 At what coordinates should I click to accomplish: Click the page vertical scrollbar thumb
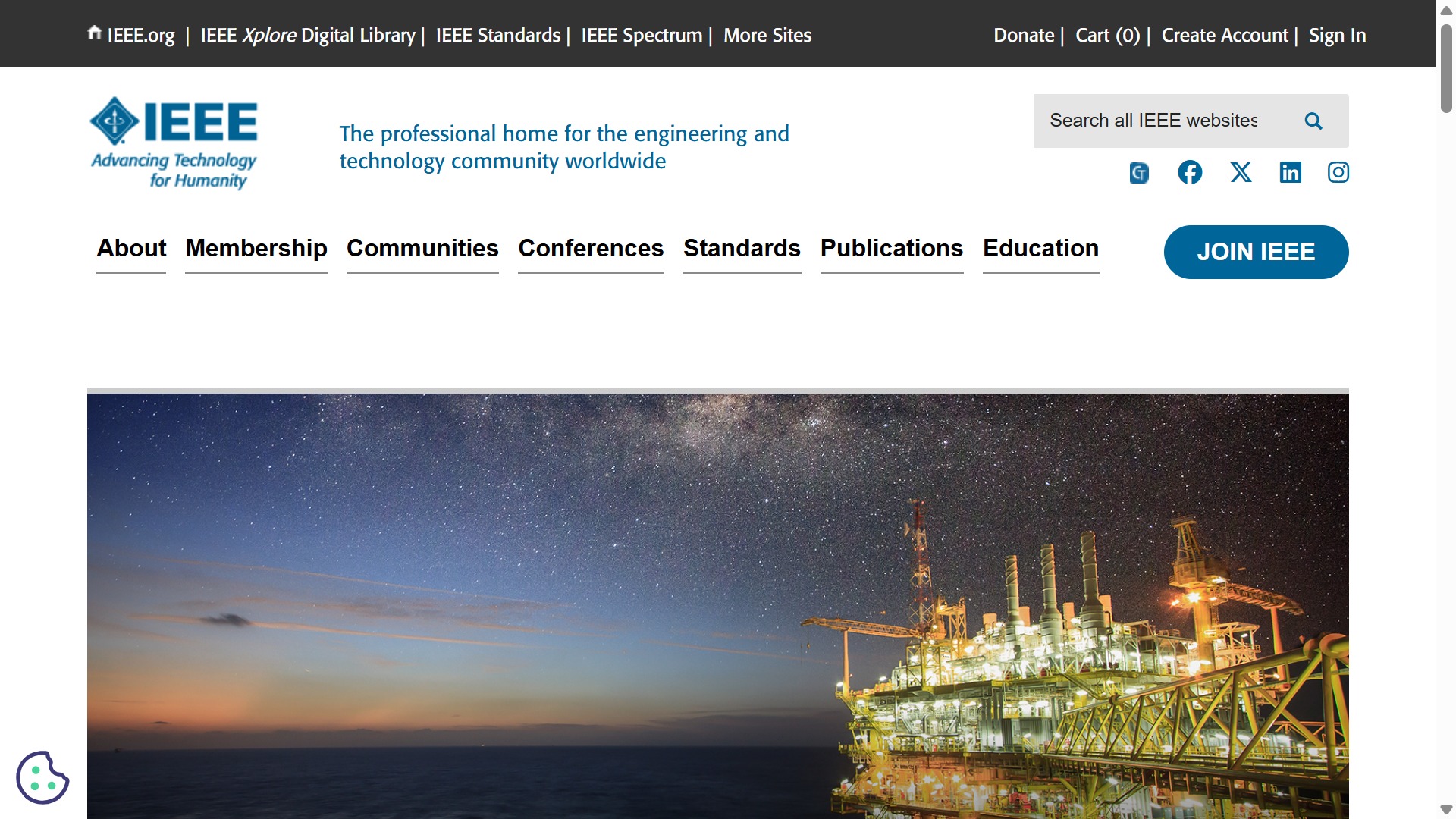(1446, 68)
